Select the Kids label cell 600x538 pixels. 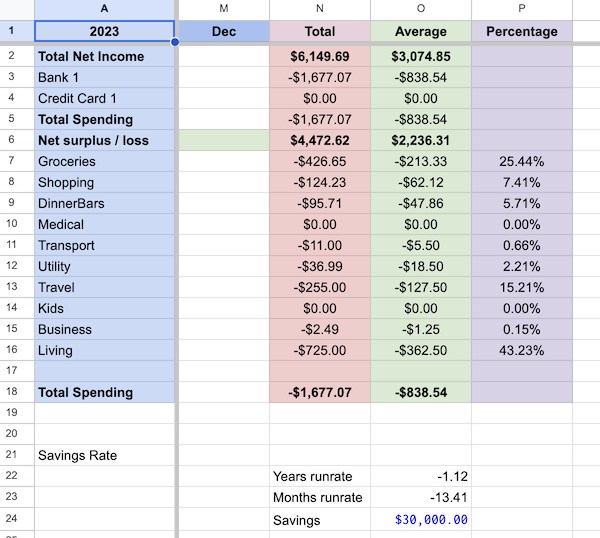104,308
